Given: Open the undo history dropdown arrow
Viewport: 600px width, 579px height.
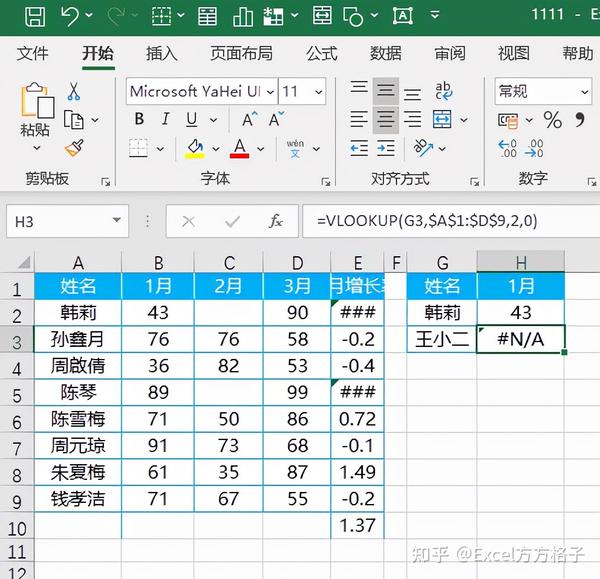Looking at the screenshot, I should pyautogui.click(x=89, y=15).
